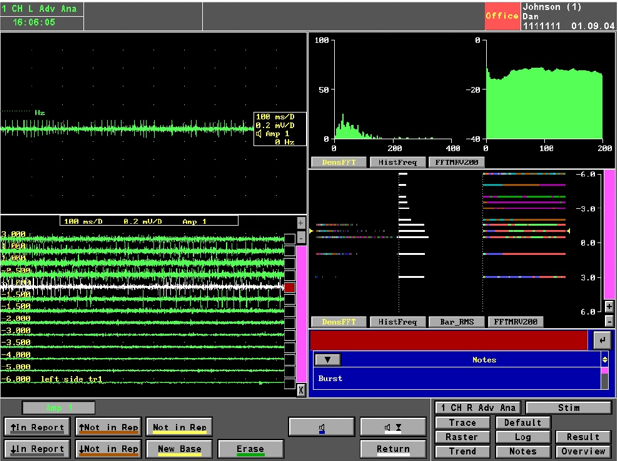
Task: Select the upper DensFFT tab
Action: point(339,162)
